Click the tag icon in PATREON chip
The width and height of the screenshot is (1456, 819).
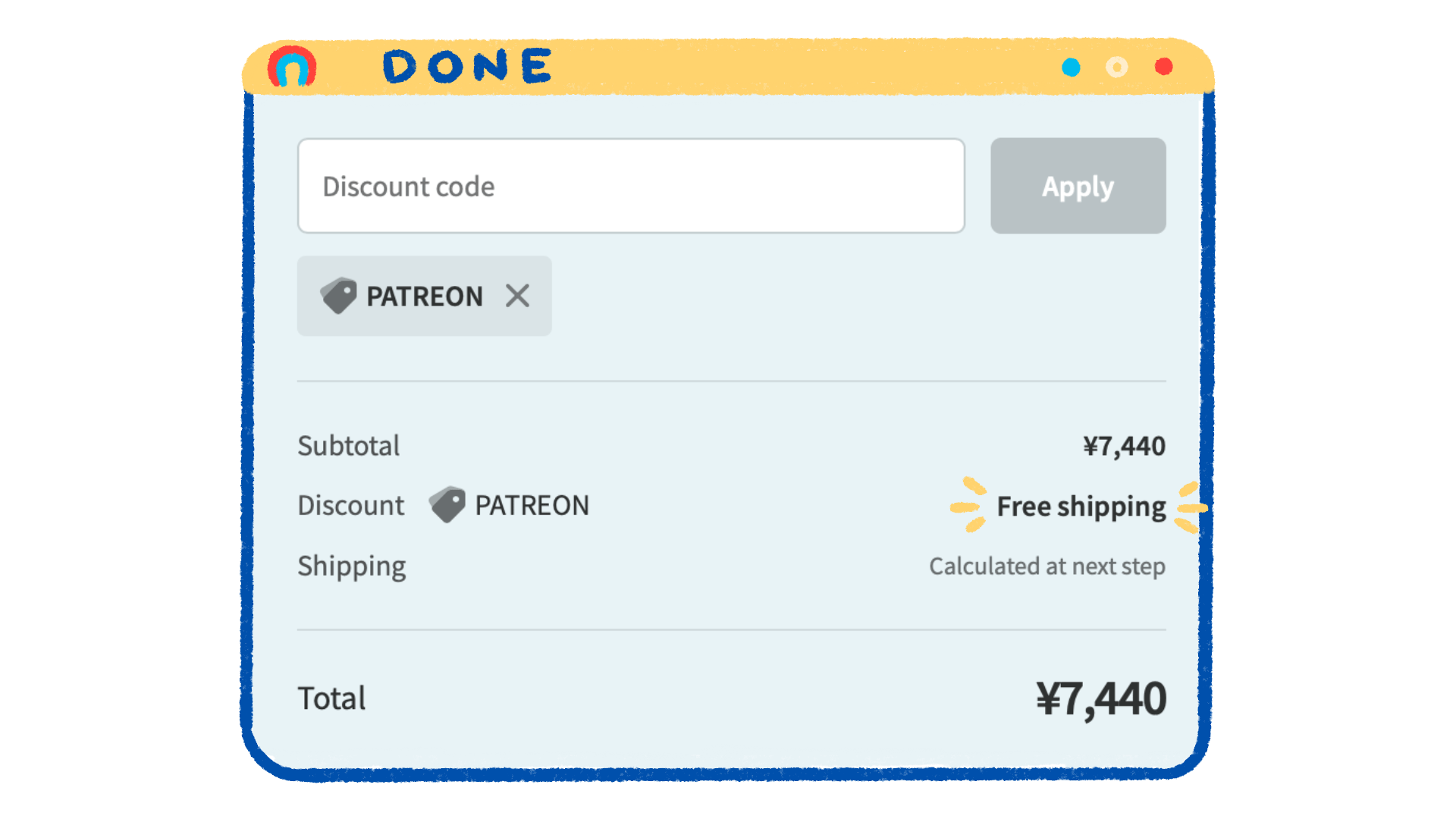[x=338, y=296]
